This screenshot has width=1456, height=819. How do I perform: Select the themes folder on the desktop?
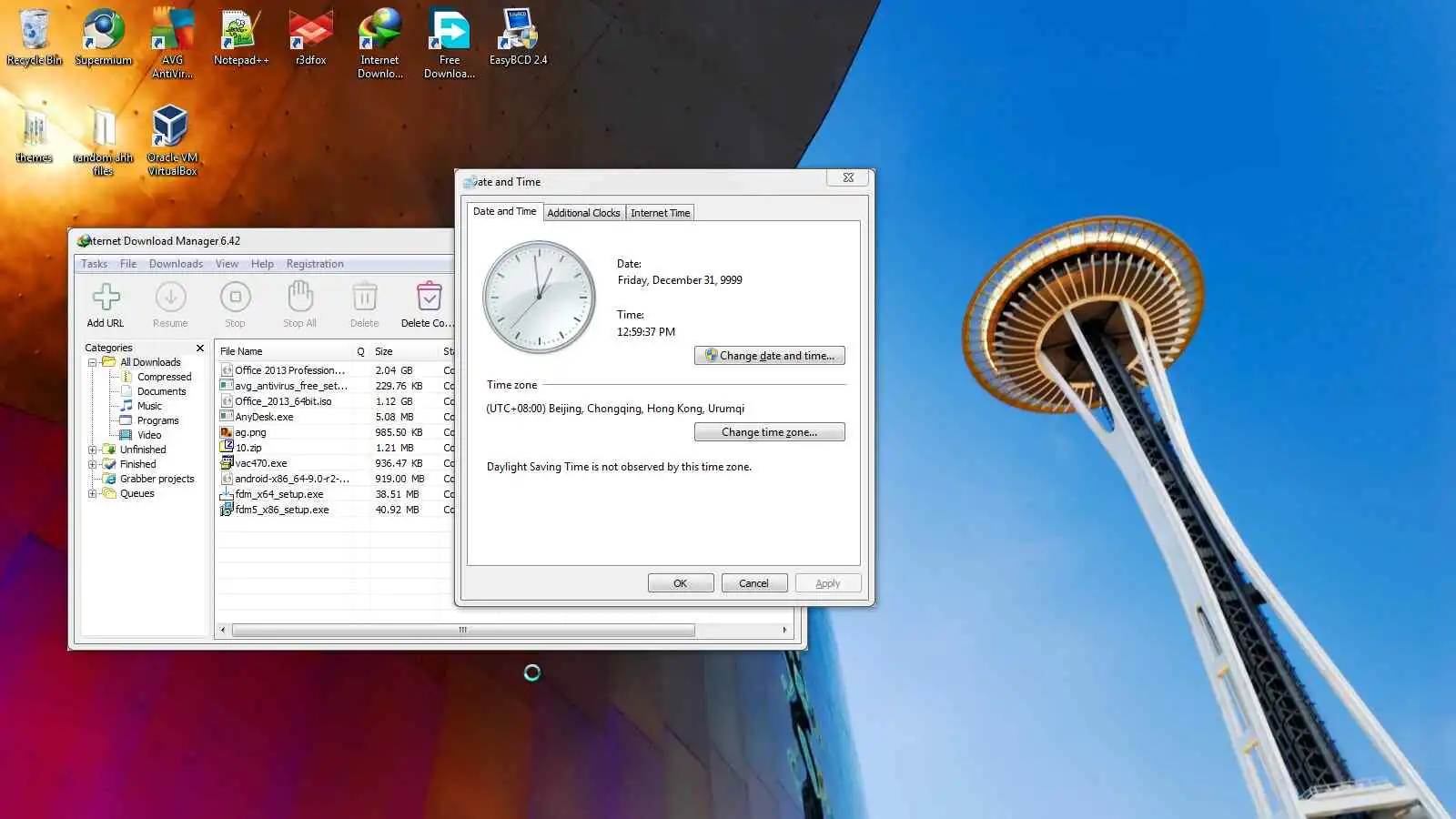click(34, 135)
